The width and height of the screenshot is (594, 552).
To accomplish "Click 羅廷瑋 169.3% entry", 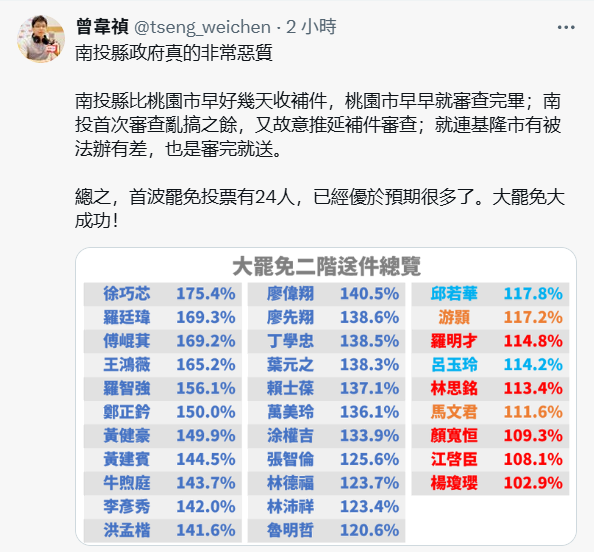I will 163,317.
